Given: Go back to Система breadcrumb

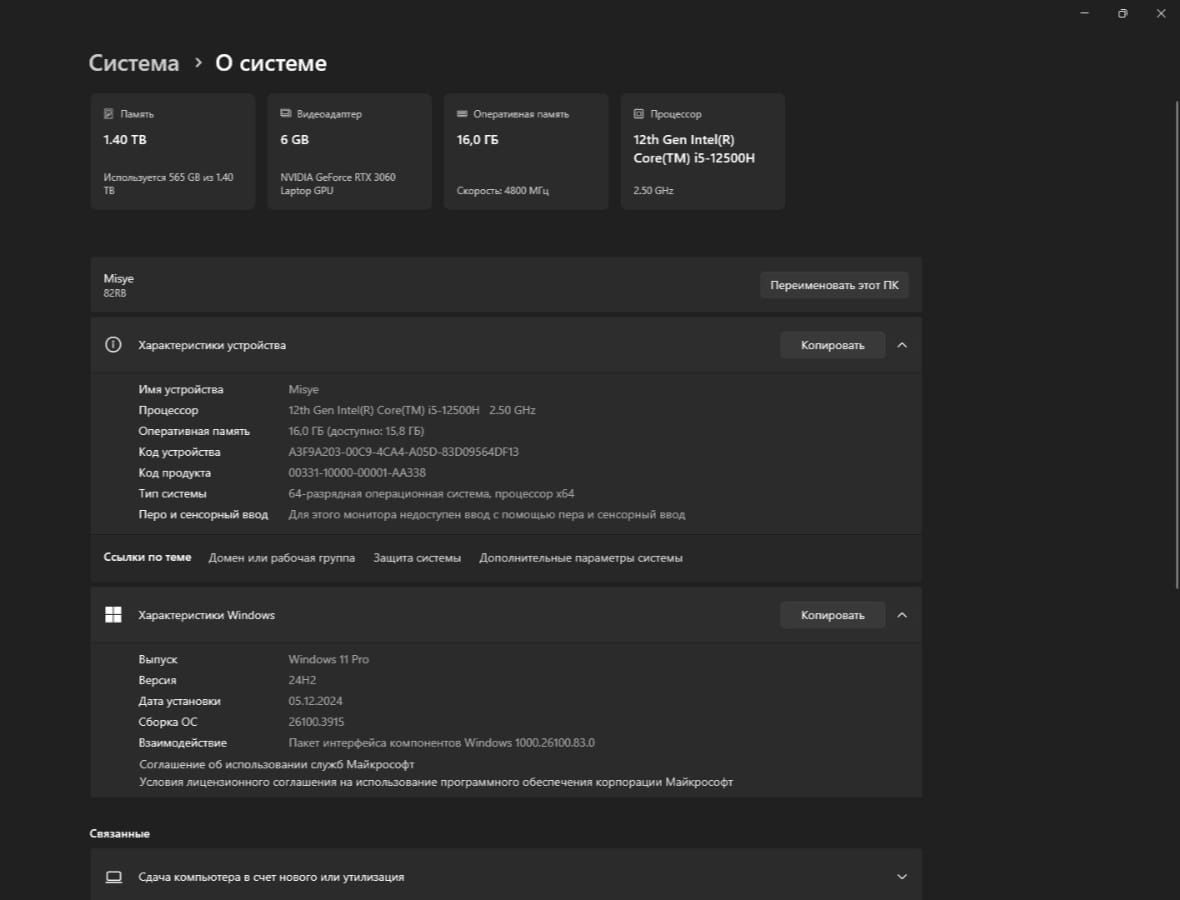Looking at the screenshot, I should point(134,62).
